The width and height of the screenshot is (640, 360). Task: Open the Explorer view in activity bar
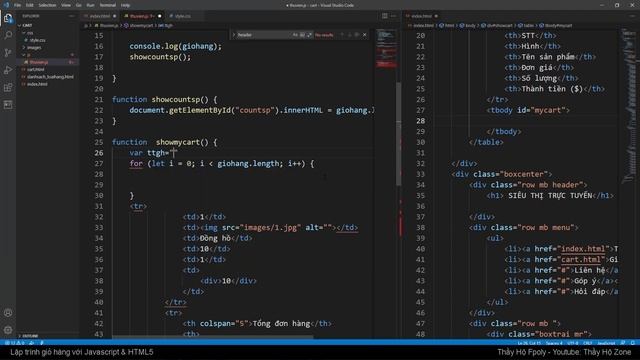tap(8, 18)
